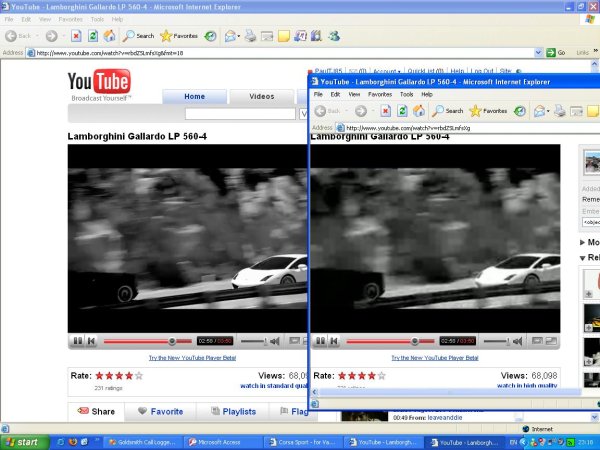
Task: Click the seek bar in front window player
Action: click(x=390, y=341)
